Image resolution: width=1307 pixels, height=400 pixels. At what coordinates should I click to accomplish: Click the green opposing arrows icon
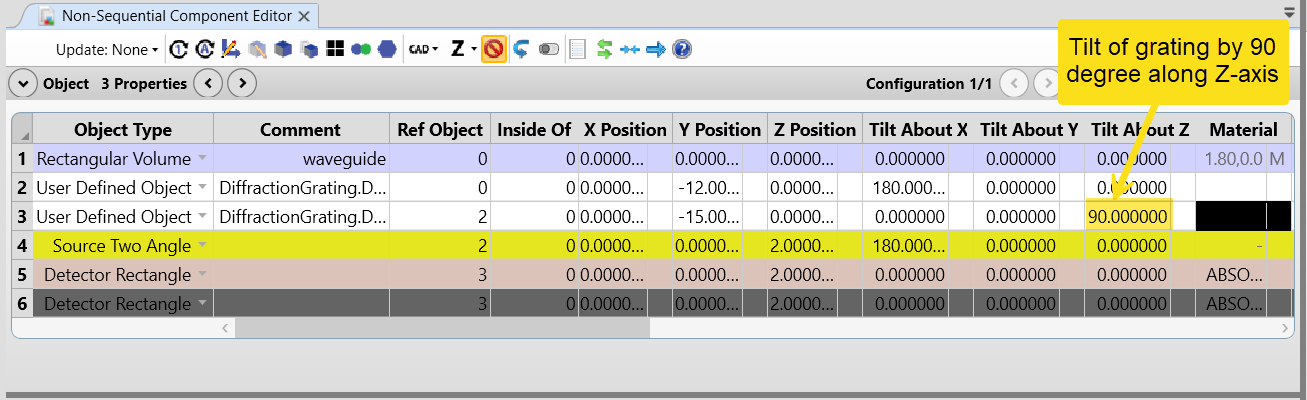click(x=604, y=49)
